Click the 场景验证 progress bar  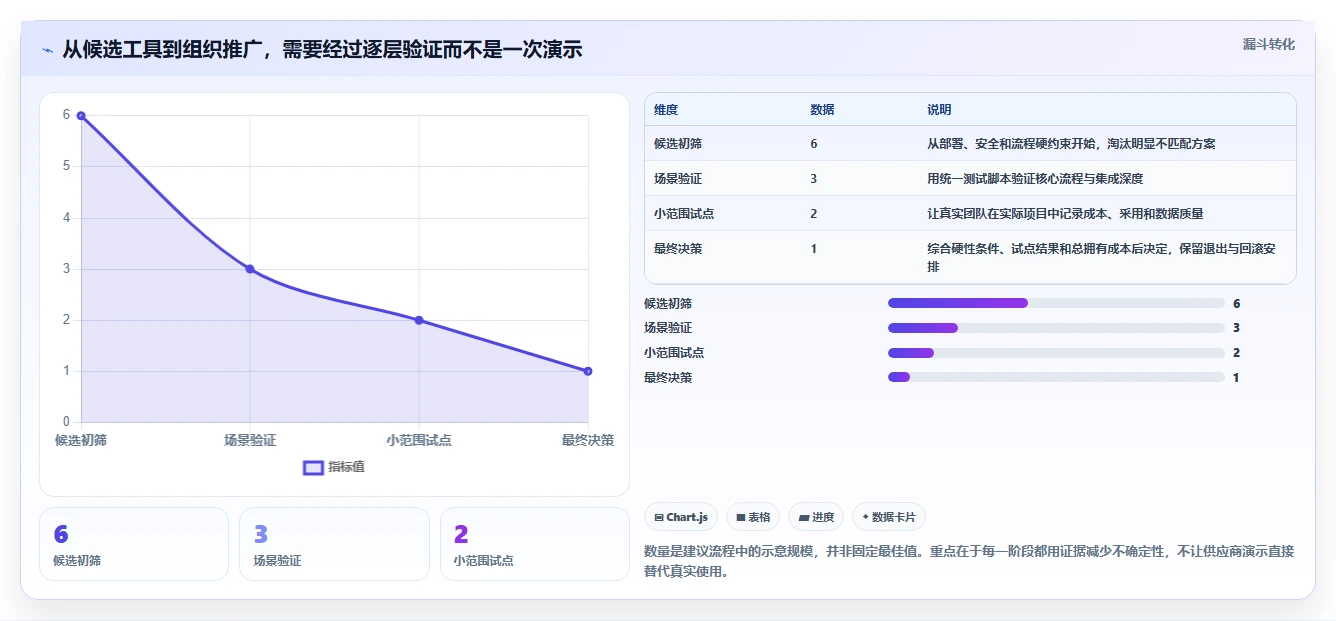pos(1056,328)
